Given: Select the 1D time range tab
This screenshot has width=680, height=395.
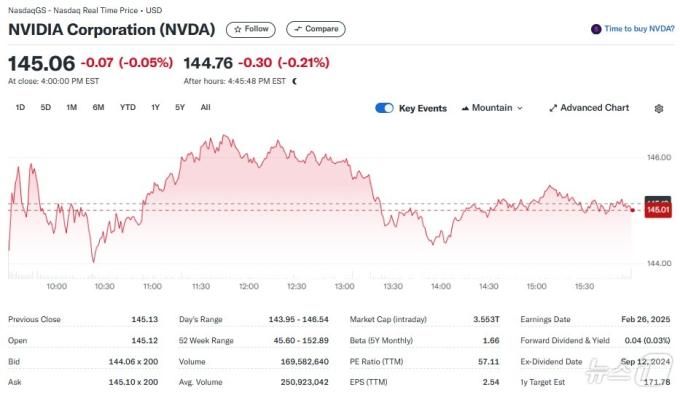Looking at the screenshot, I should [x=20, y=108].
